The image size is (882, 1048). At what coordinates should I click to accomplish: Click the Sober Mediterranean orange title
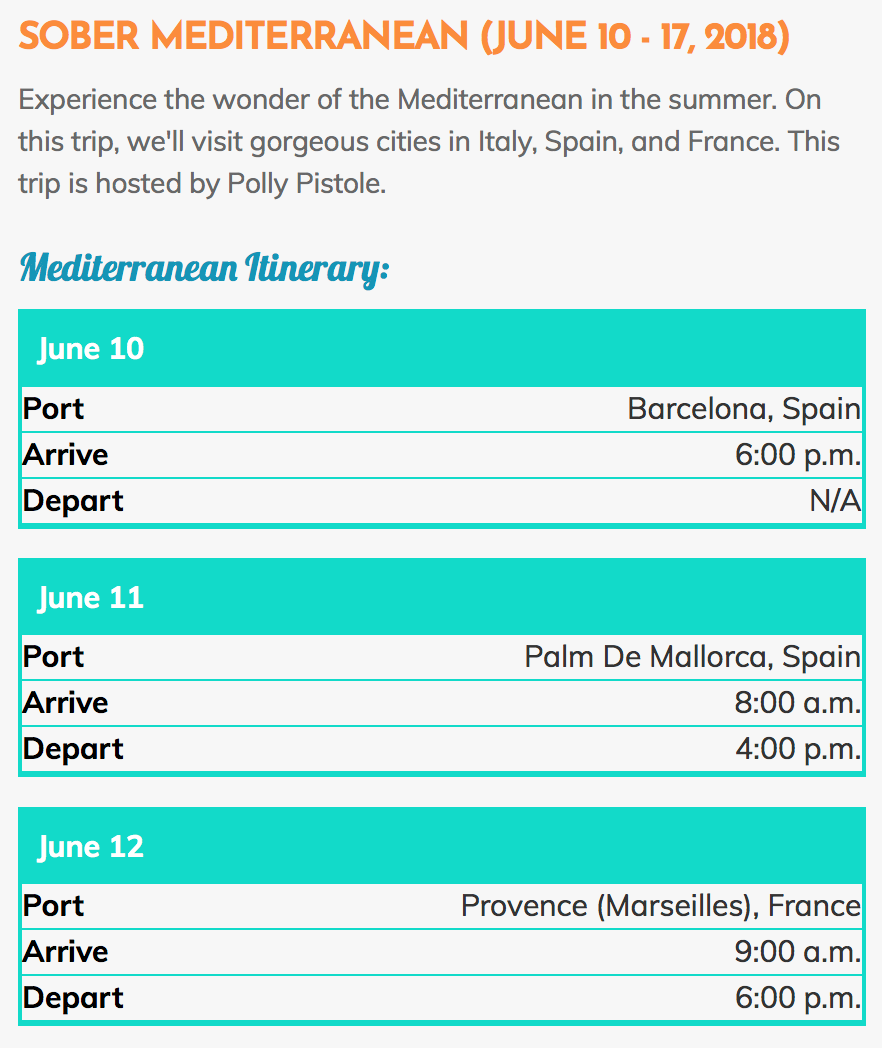[x=404, y=37]
